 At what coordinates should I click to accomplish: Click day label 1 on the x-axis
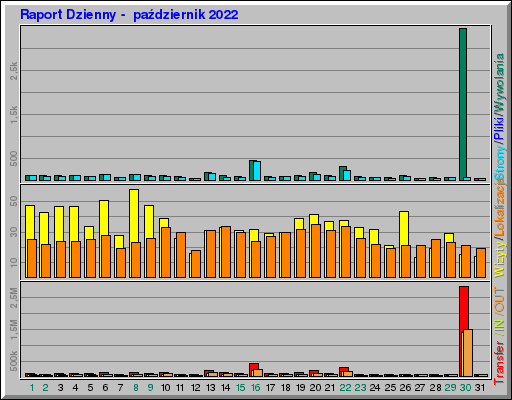click(x=32, y=388)
